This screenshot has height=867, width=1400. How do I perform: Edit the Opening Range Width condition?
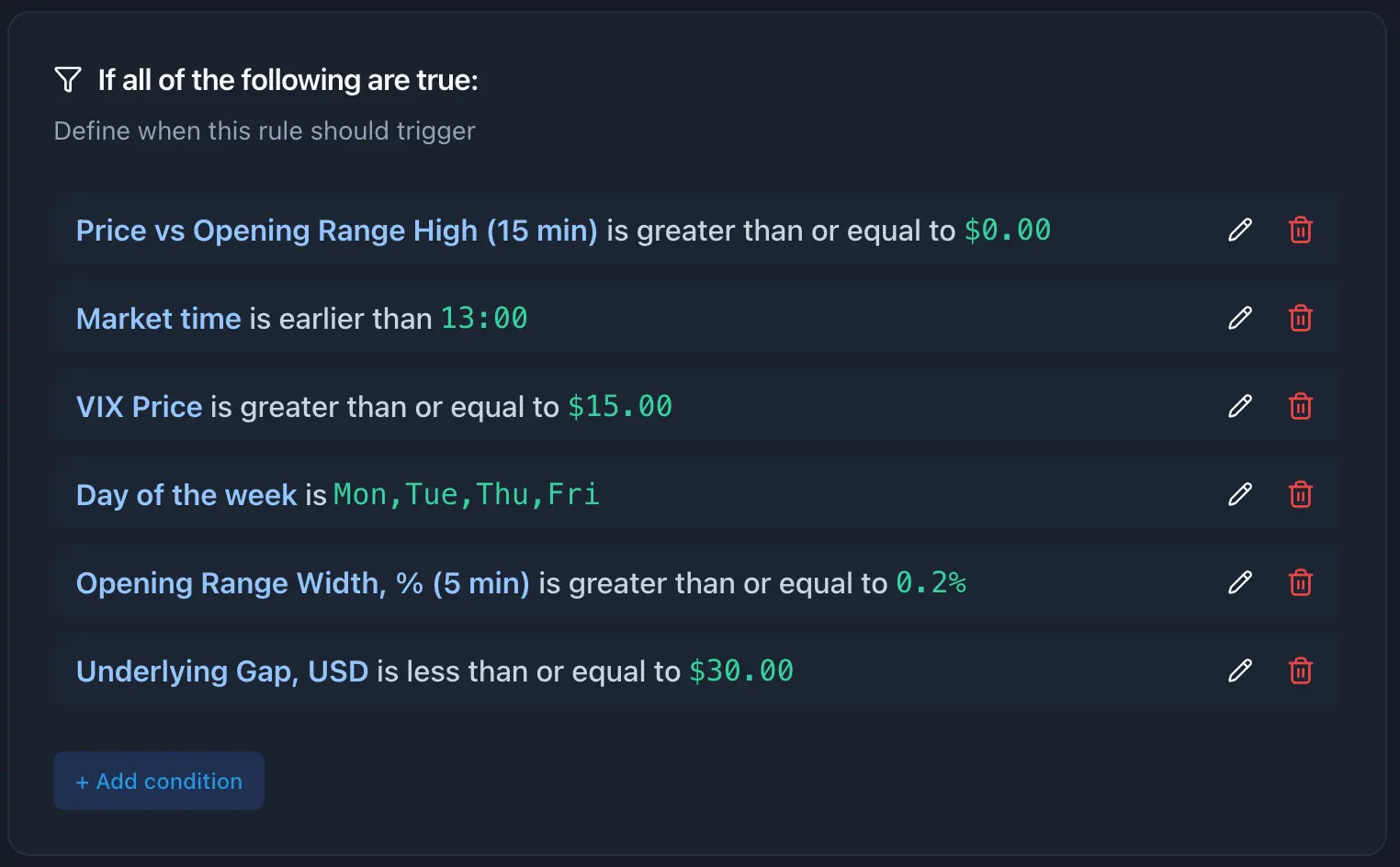click(x=1240, y=582)
